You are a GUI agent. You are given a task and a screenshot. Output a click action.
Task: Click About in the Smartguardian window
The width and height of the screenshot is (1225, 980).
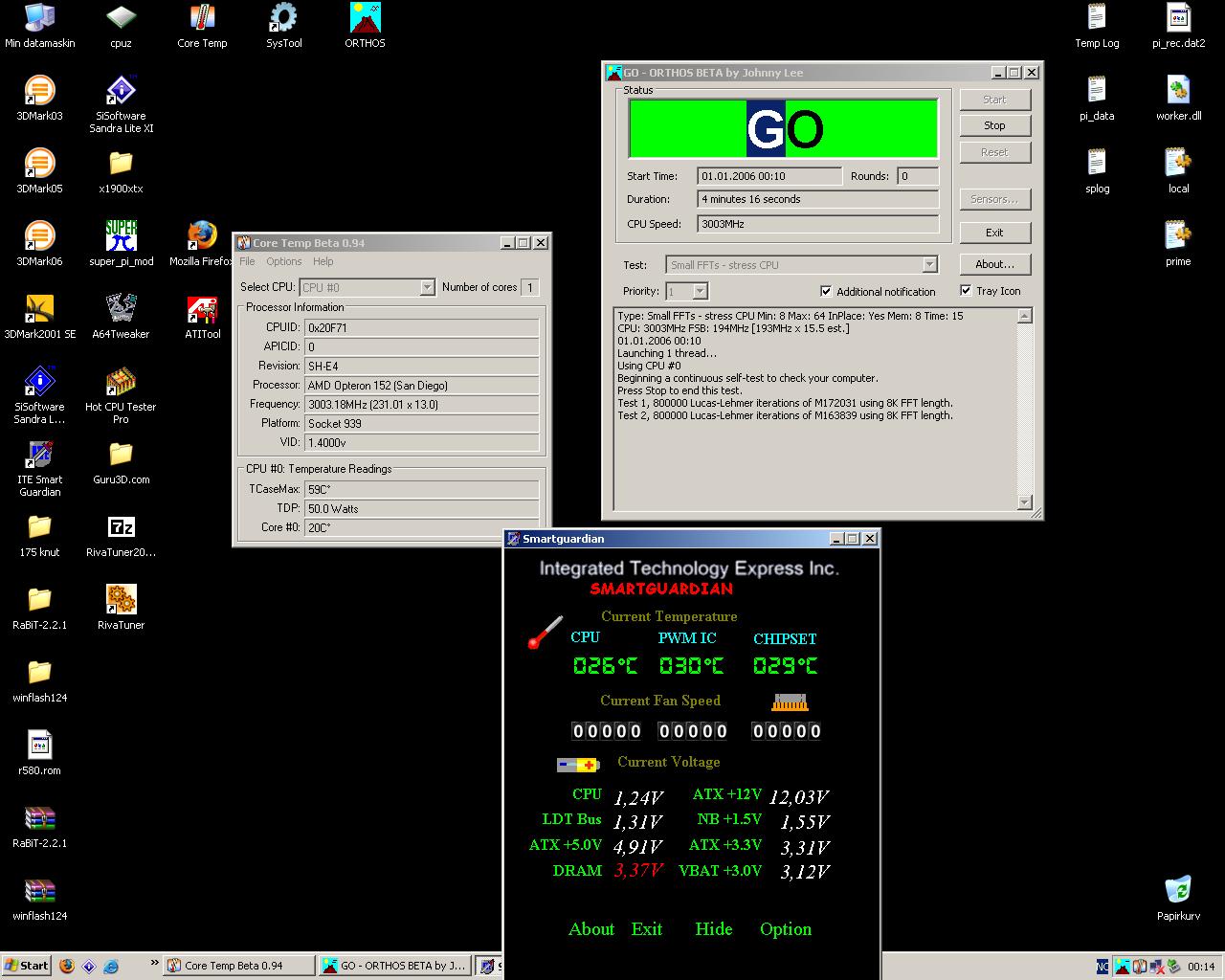coord(591,929)
